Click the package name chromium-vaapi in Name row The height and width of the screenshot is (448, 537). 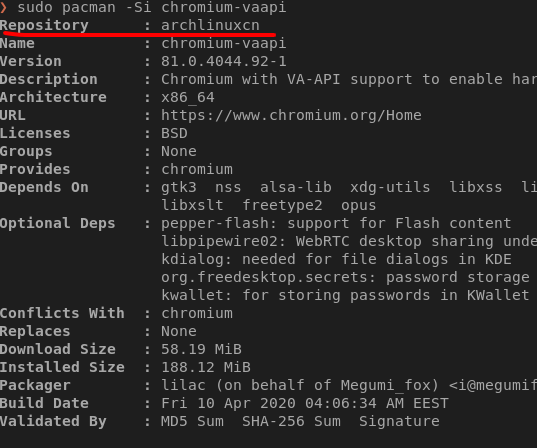click(224, 43)
